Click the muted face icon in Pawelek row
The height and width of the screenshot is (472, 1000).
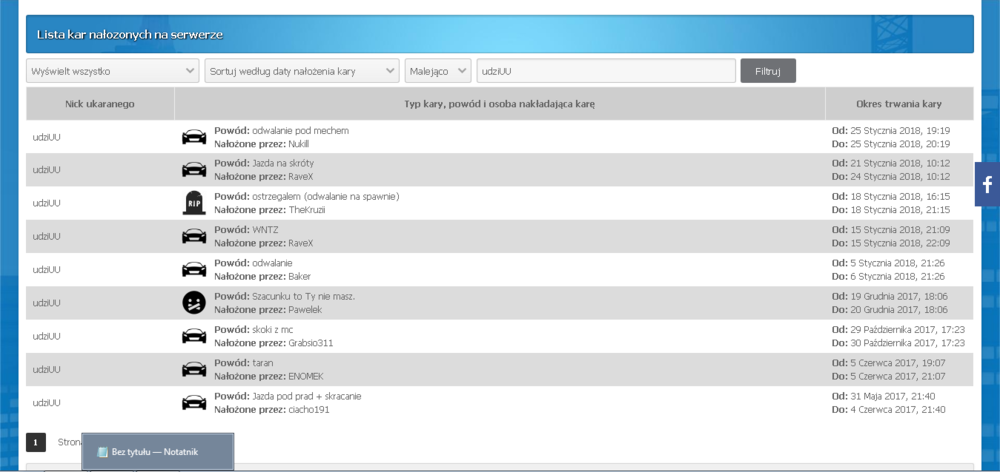click(x=194, y=302)
